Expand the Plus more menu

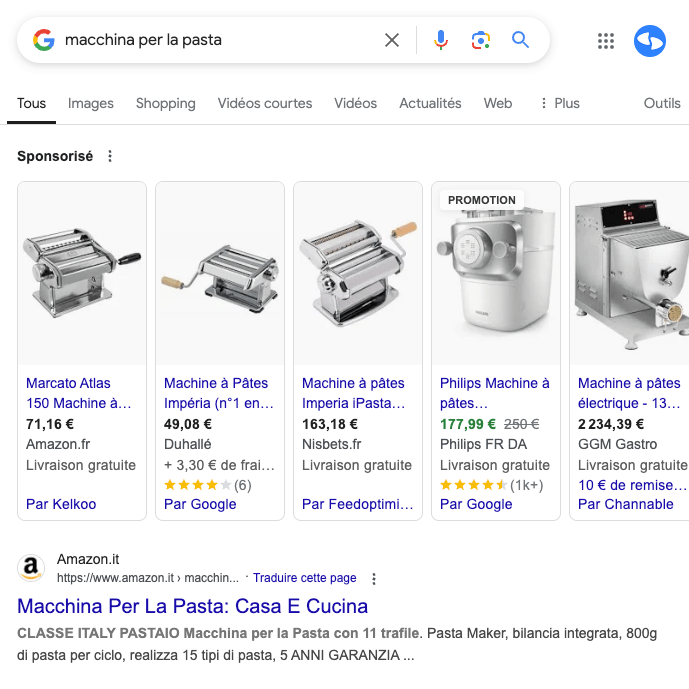(x=560, y=103)
